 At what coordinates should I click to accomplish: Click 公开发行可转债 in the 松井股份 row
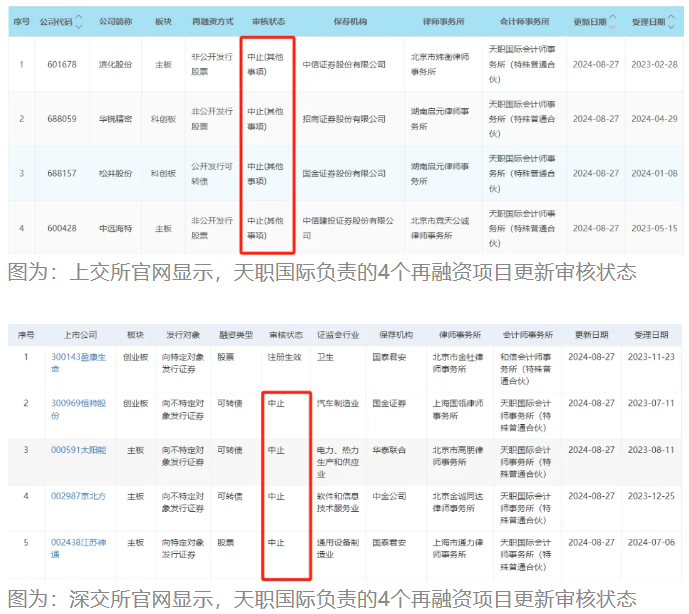point(212,174)
